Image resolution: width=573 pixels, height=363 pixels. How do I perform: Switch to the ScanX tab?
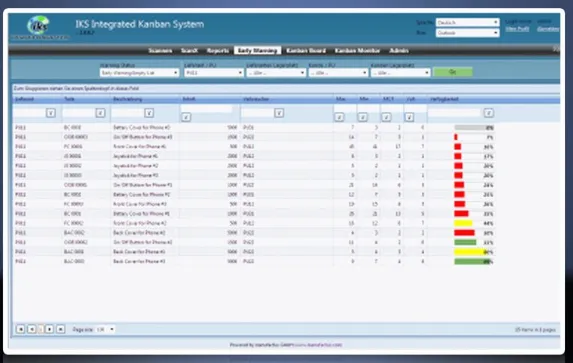point(189,50)
